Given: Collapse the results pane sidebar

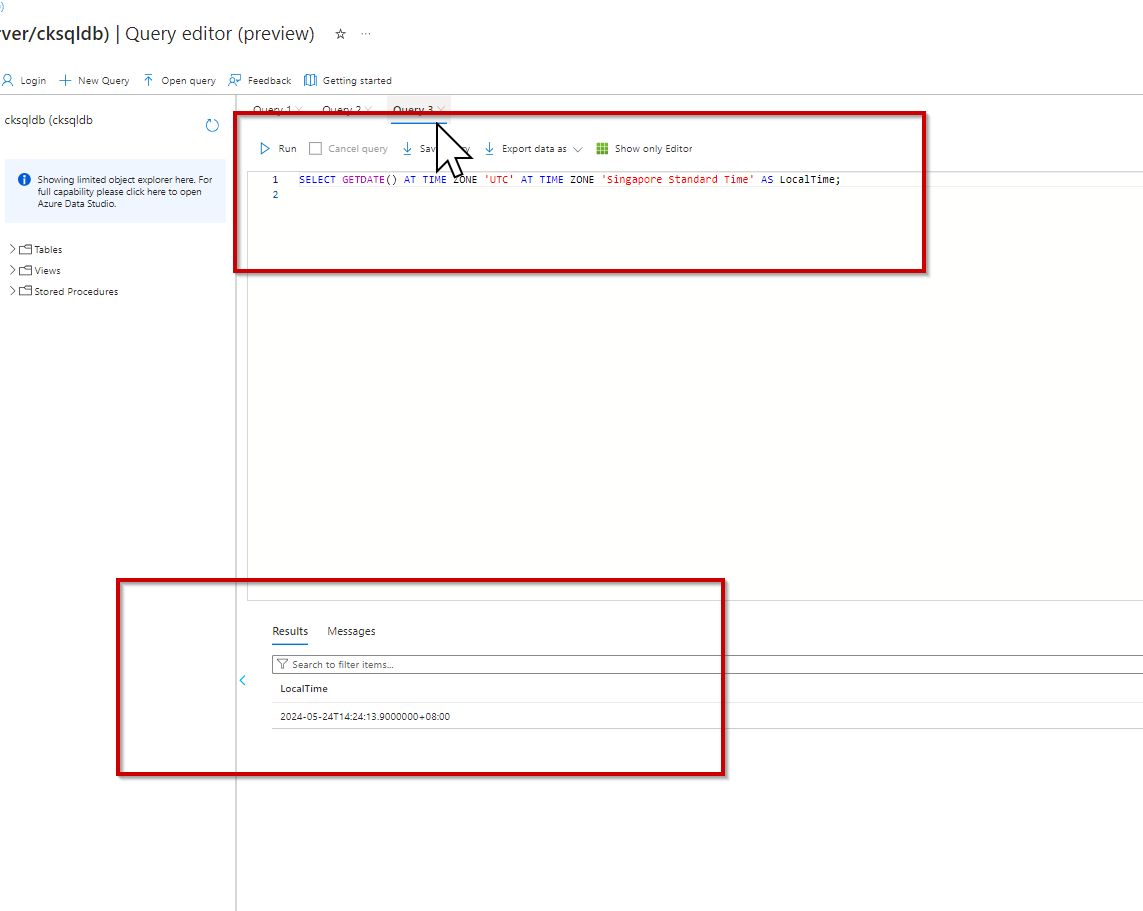Looking at the screenshot, I should (243, 679).
